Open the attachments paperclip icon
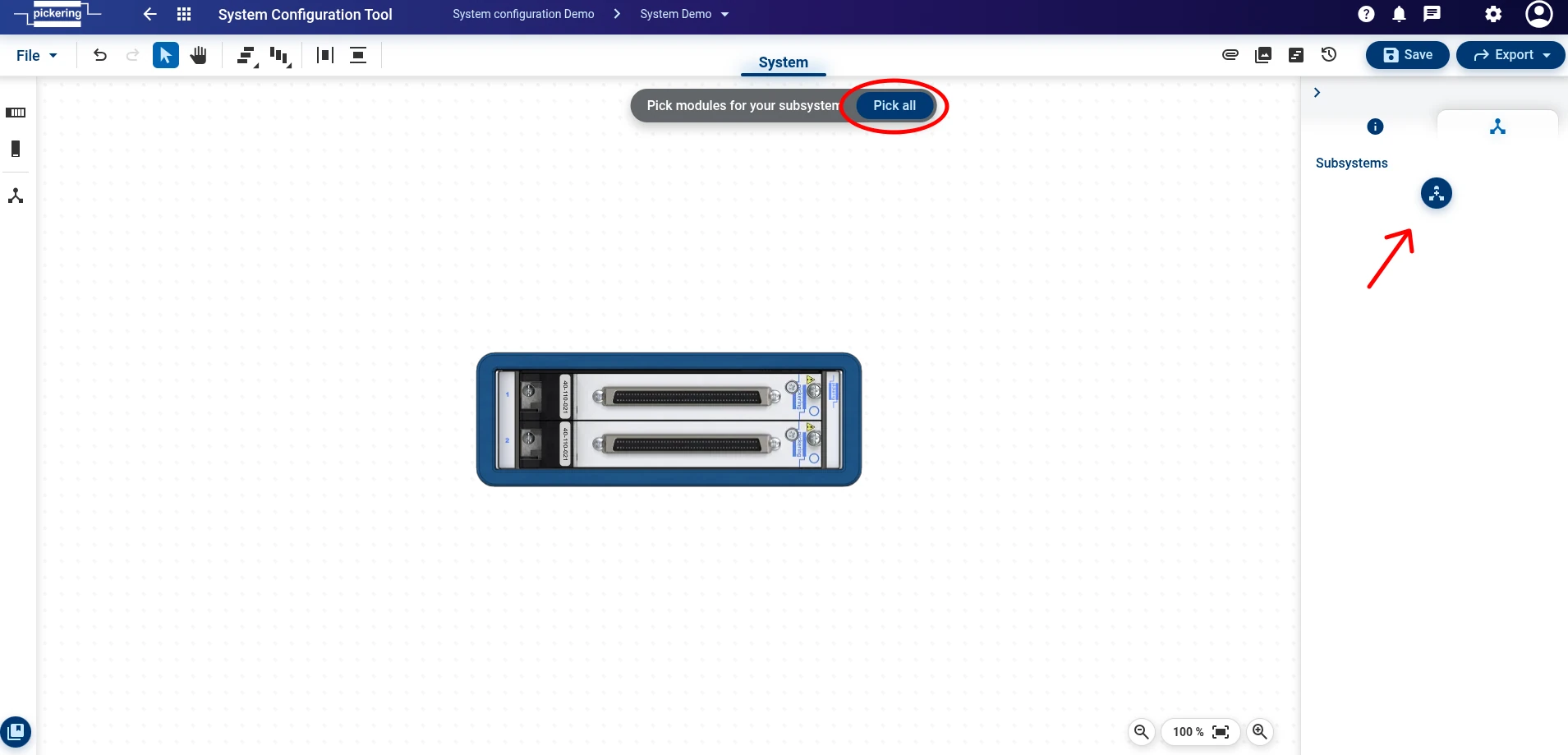 click(x=1230, y=55)
